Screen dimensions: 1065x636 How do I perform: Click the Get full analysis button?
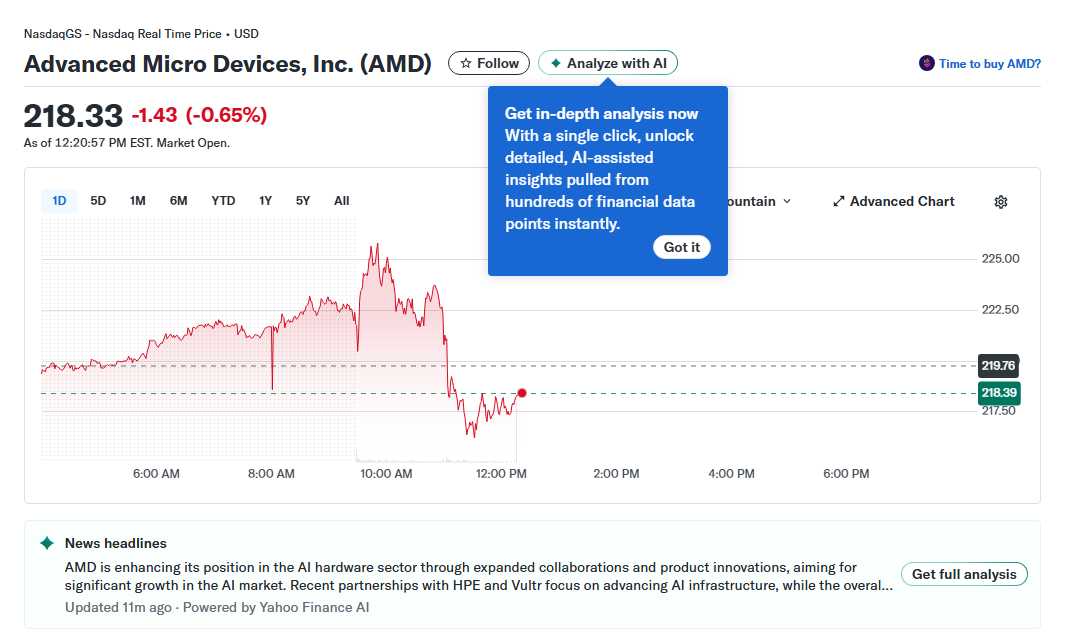tap(963, 574)
